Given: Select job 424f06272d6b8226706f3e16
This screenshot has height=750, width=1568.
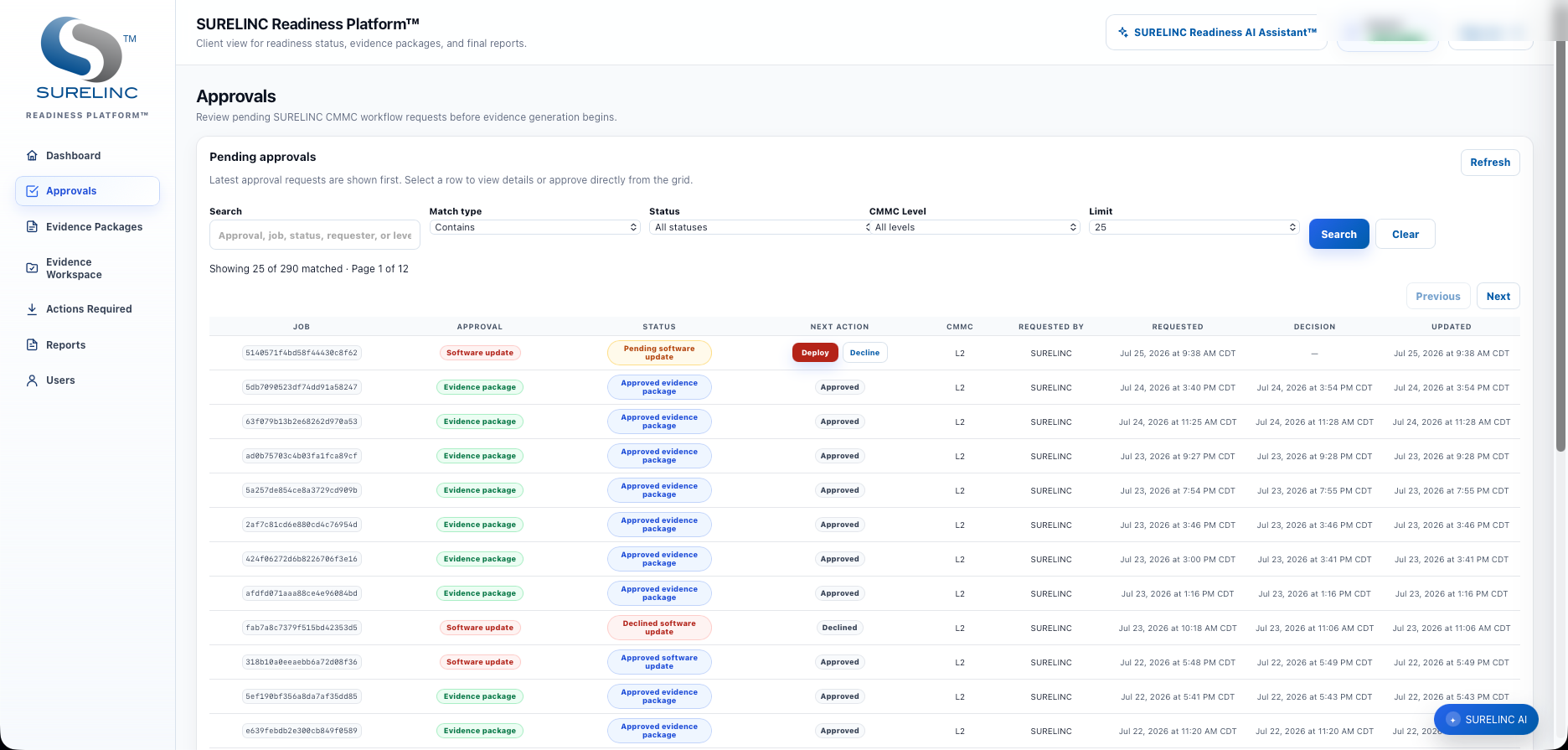Looking at the screenshot, I should pos(302,559).
